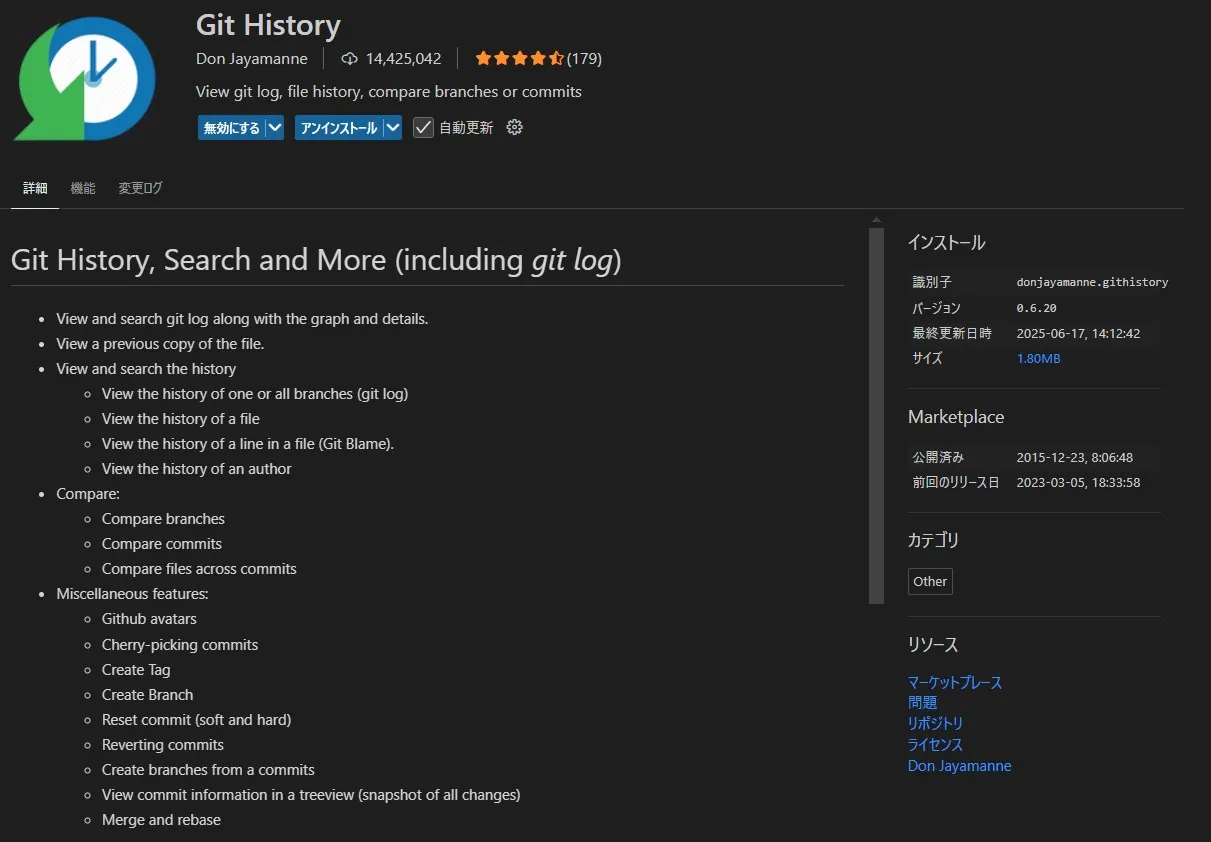
Task: Click 'View and search git log' first bullet
Action: point(242,319)
